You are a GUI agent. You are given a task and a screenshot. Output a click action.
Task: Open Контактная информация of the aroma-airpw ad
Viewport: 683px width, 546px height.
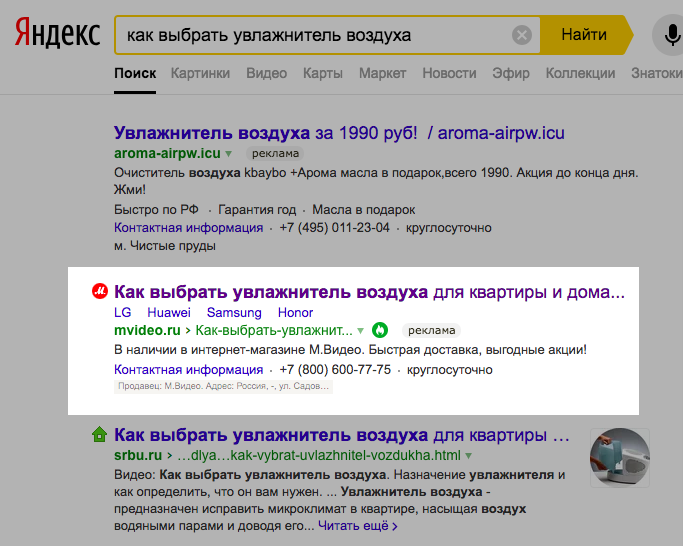(189, 228)
